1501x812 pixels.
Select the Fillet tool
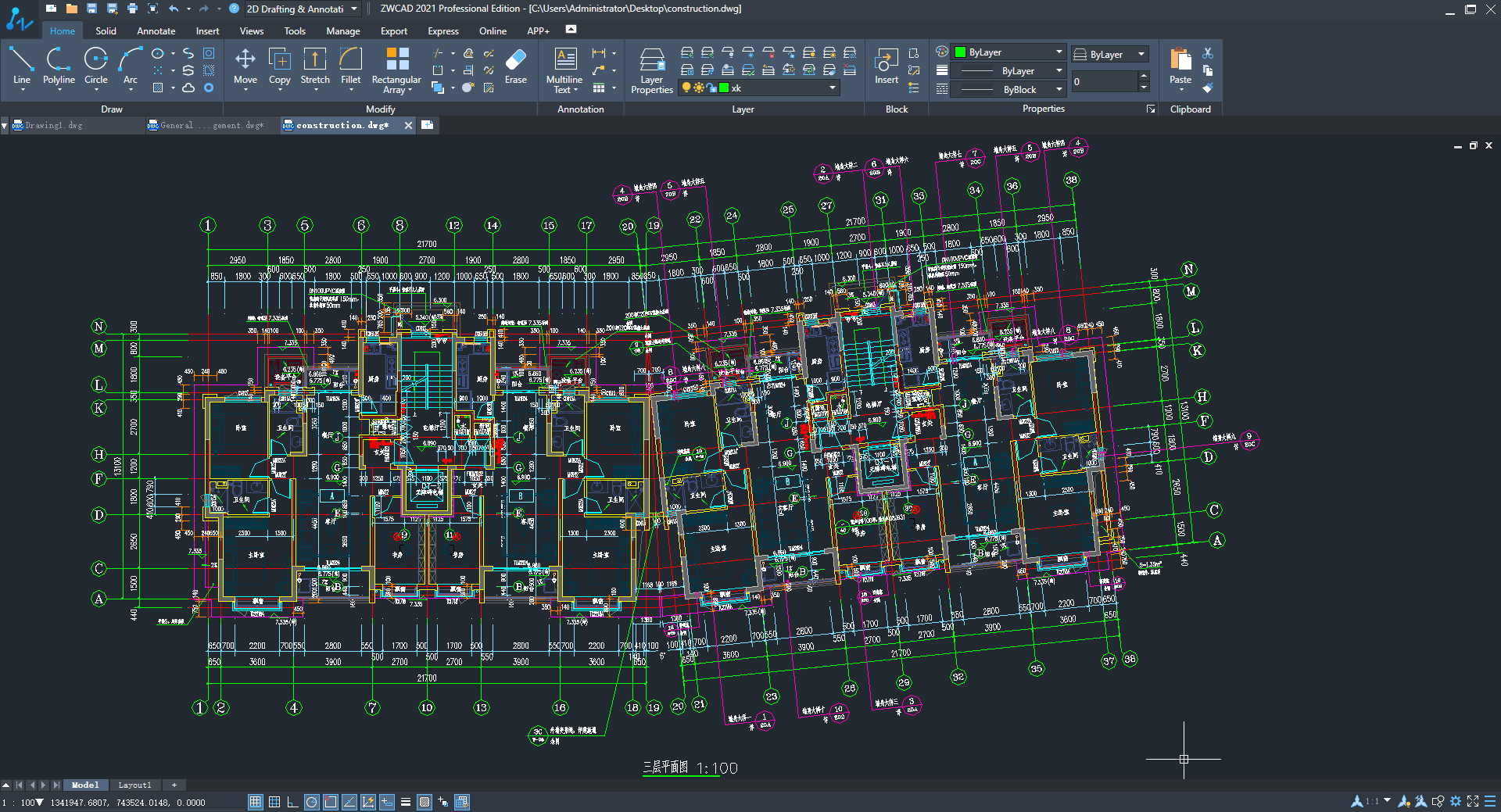click(350, 69)
